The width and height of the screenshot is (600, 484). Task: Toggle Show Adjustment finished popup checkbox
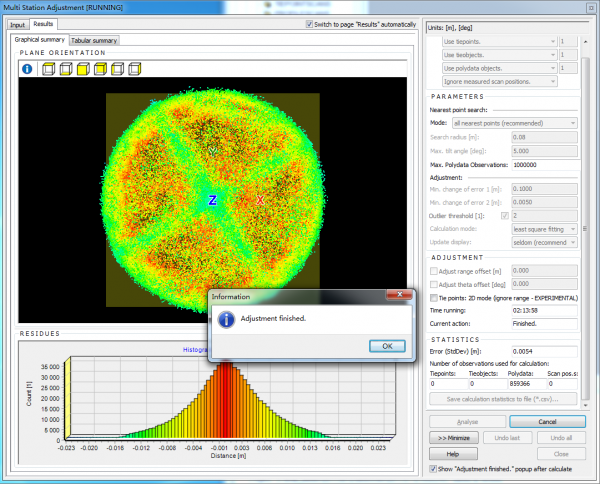pyautogui.click(x=433, y=469)
